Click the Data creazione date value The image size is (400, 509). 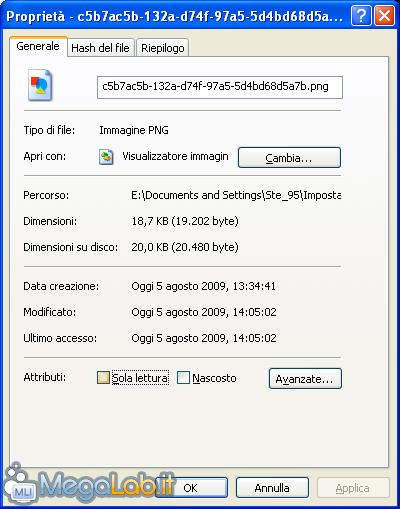[x=203, y=286]
